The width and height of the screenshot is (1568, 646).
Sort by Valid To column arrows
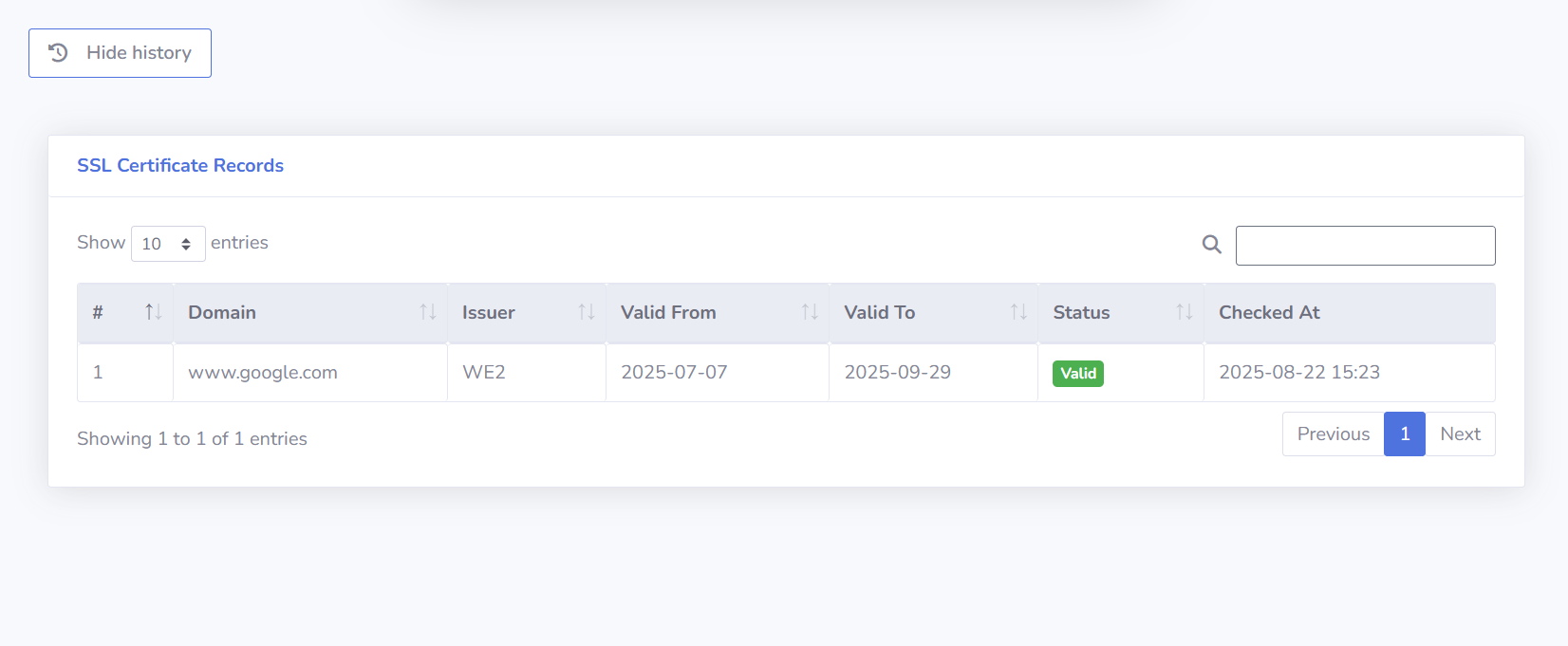click(x=1018, y=312)
